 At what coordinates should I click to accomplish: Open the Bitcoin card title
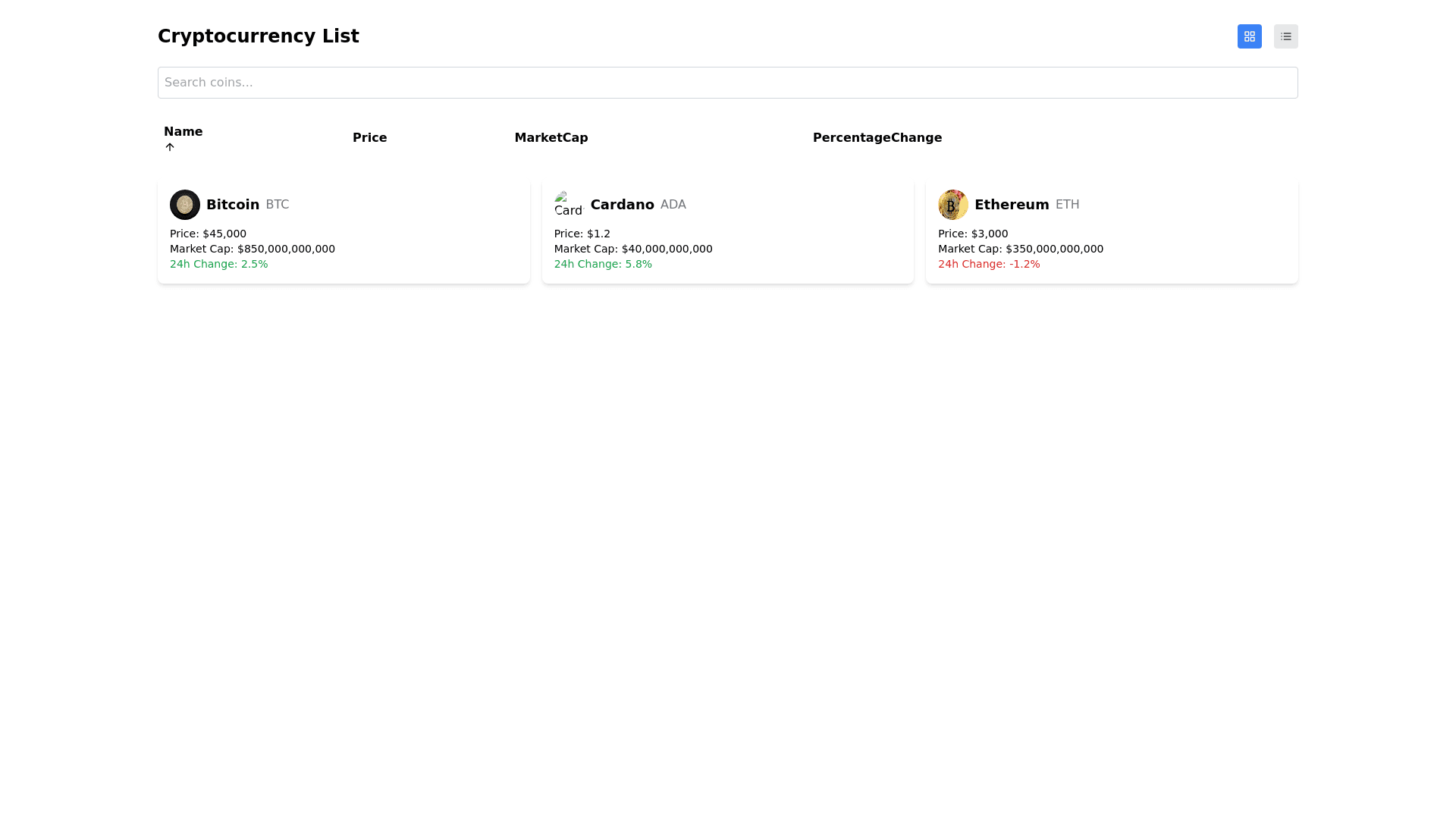233,205
